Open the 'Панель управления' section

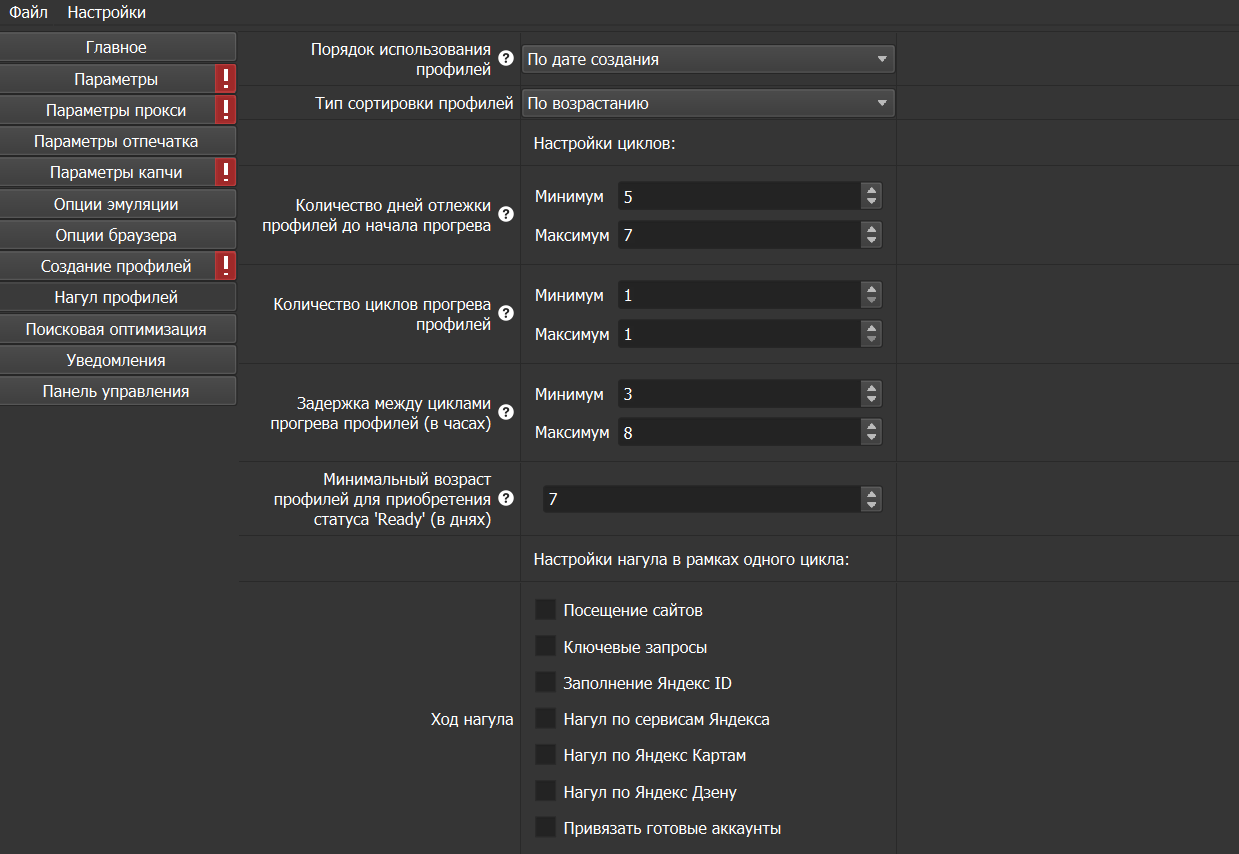coord(117,391)
